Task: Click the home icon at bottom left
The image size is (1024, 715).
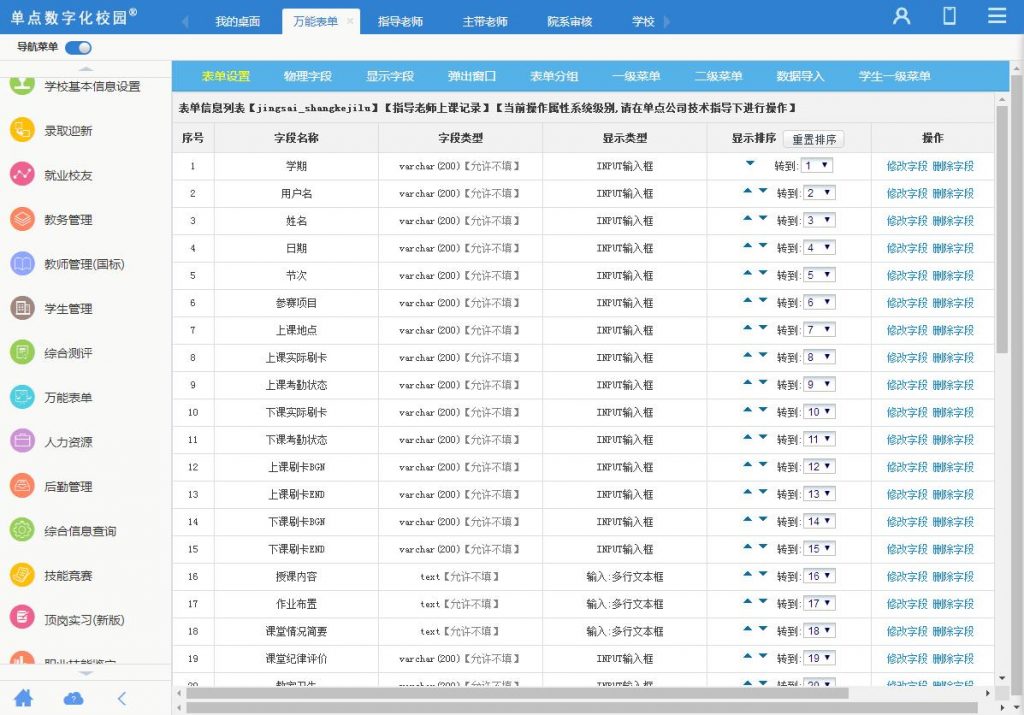Action: pyautogui.click(x=24, y=698)
